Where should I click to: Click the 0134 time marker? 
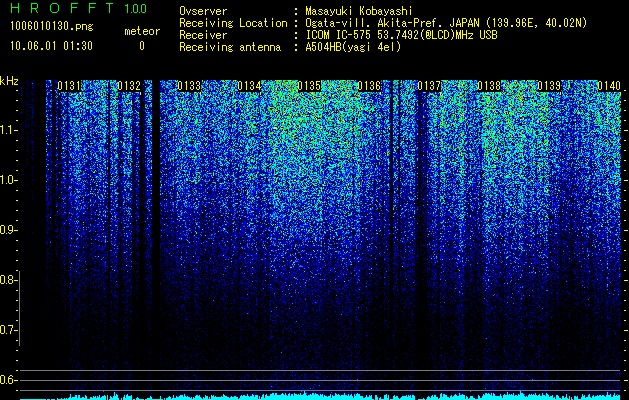249,86
